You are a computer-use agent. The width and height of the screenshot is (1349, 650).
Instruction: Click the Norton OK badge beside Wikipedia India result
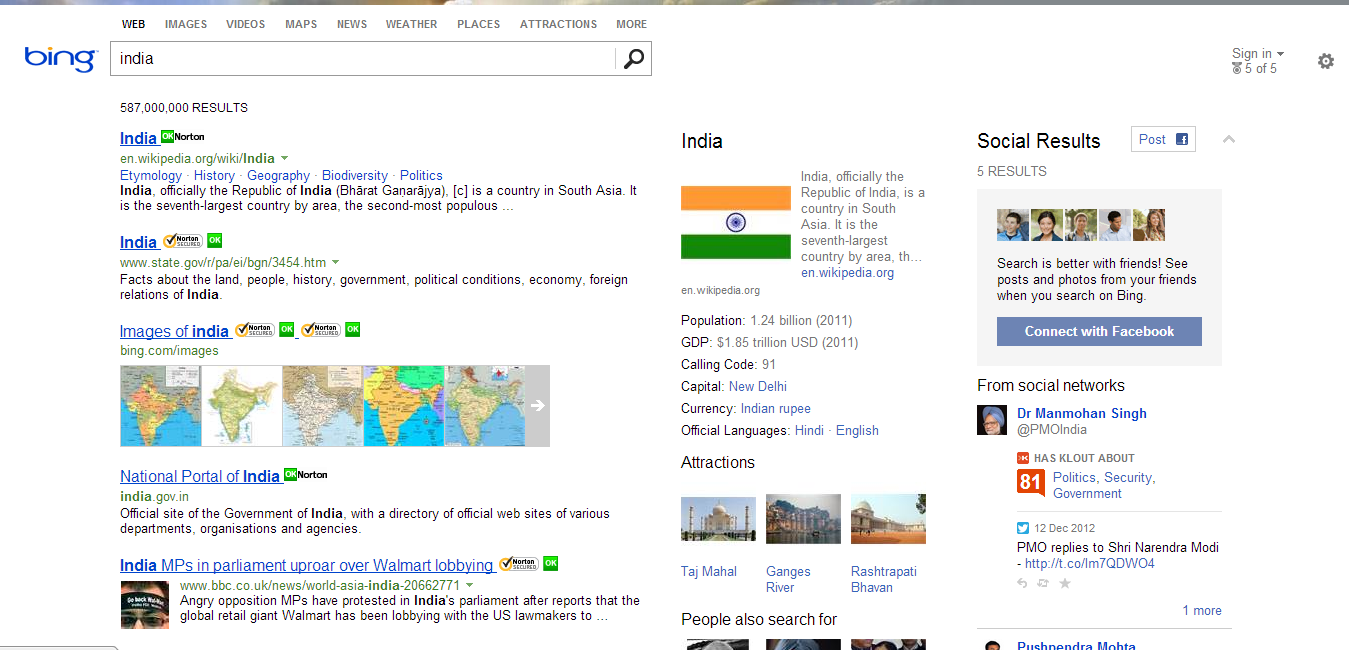tap(182, 136)
